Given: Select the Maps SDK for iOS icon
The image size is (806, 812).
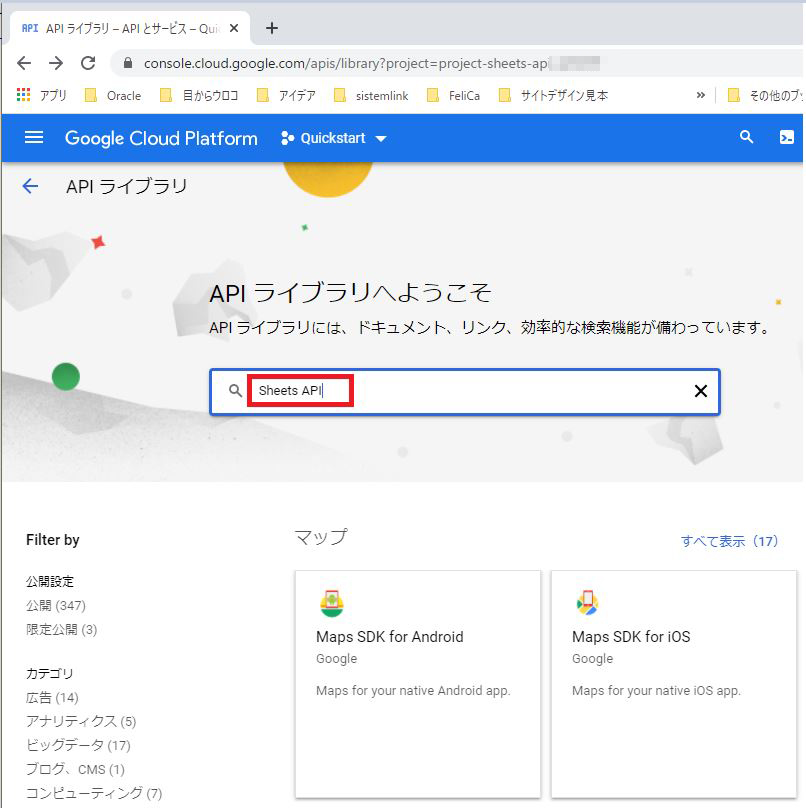Looking at the screenshot, I should point(586,602).
